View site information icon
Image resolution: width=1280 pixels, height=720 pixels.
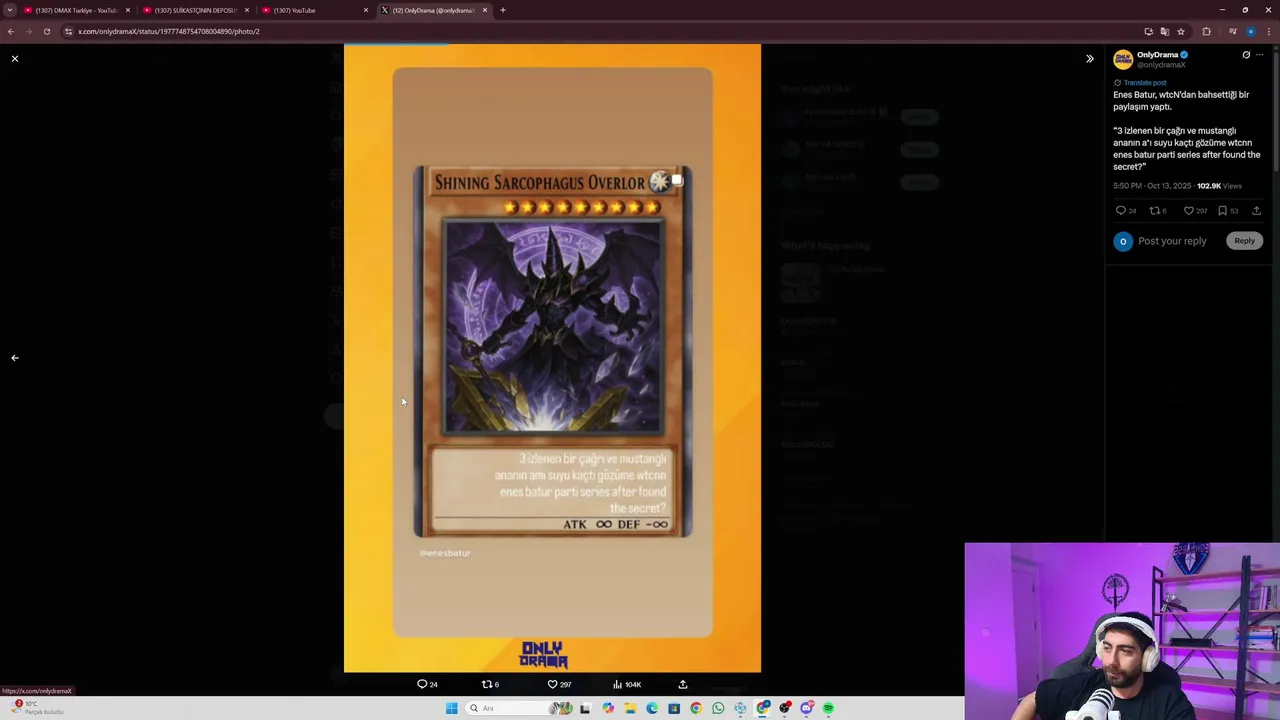[x=68, y=31]
